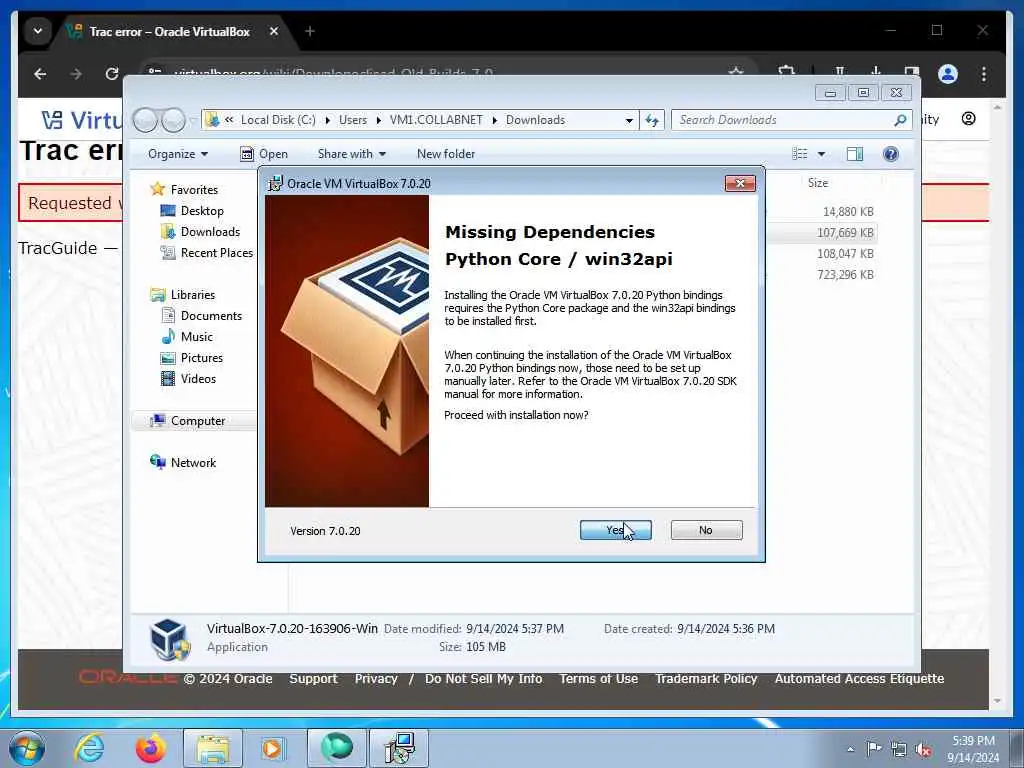Toggle the preview pane icon
The width and height of the screenshot is (1024, 768).
tap(854, 154)
